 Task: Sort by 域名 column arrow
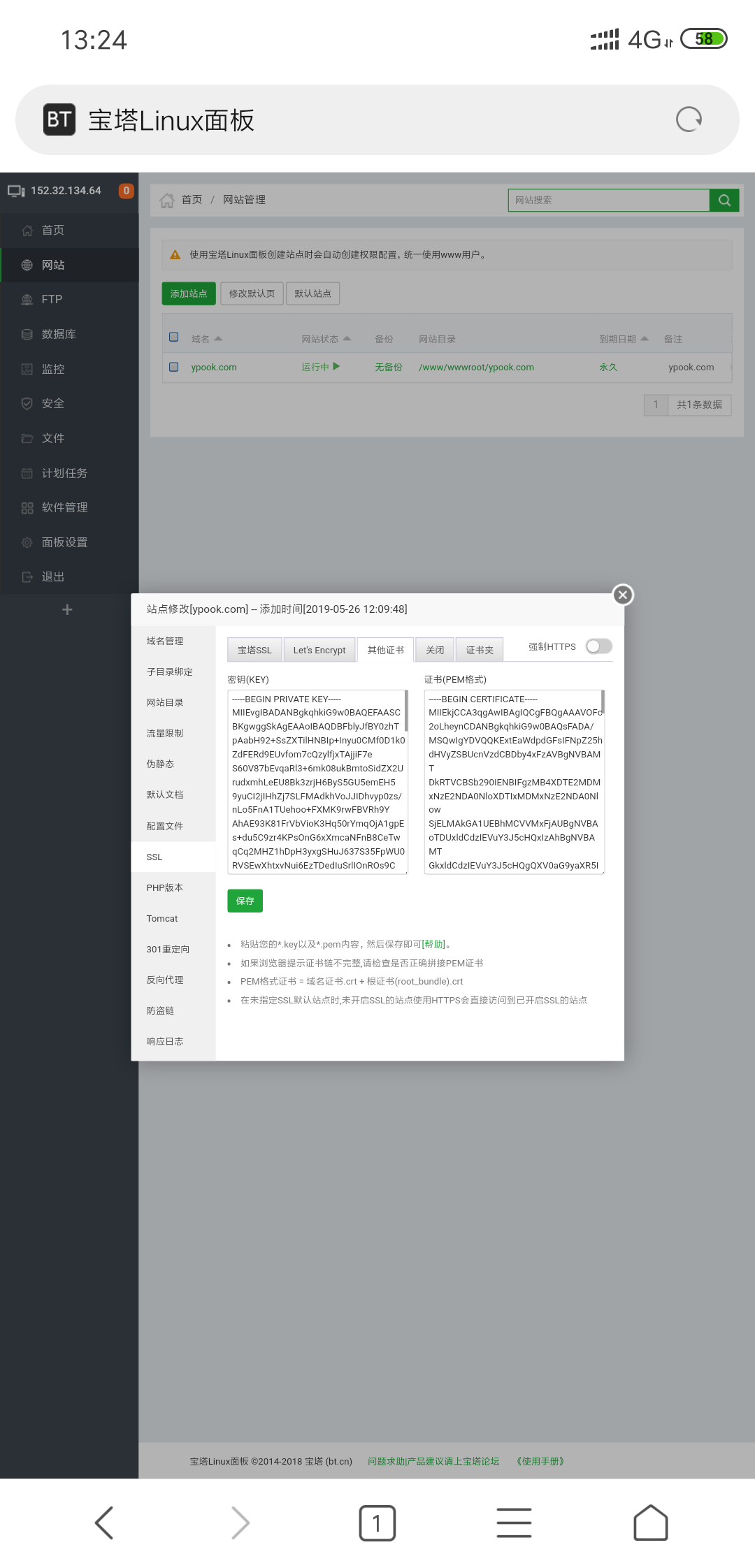click(218, 338)
